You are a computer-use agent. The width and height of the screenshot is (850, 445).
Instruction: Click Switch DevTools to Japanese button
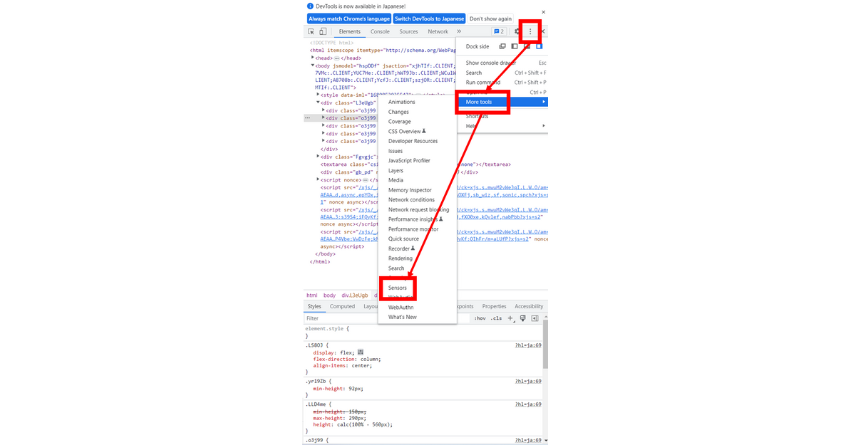pos(429,18)
